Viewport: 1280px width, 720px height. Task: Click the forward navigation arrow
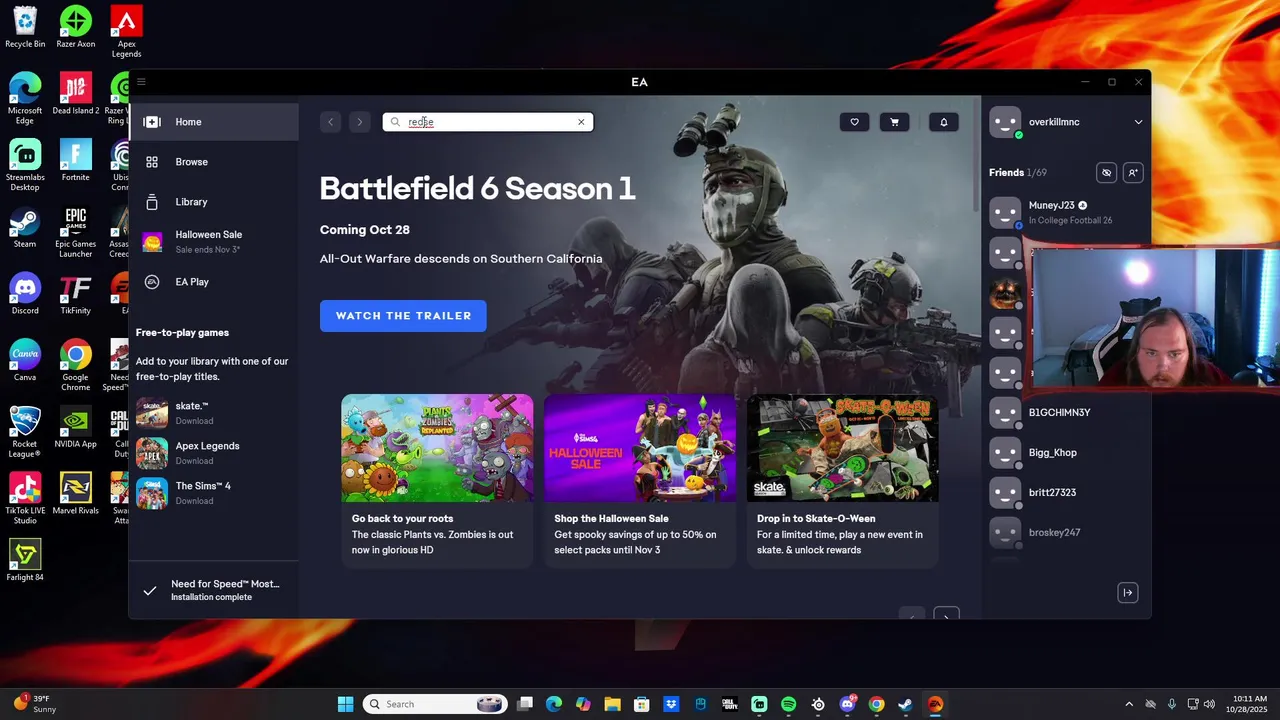(360, 122)
